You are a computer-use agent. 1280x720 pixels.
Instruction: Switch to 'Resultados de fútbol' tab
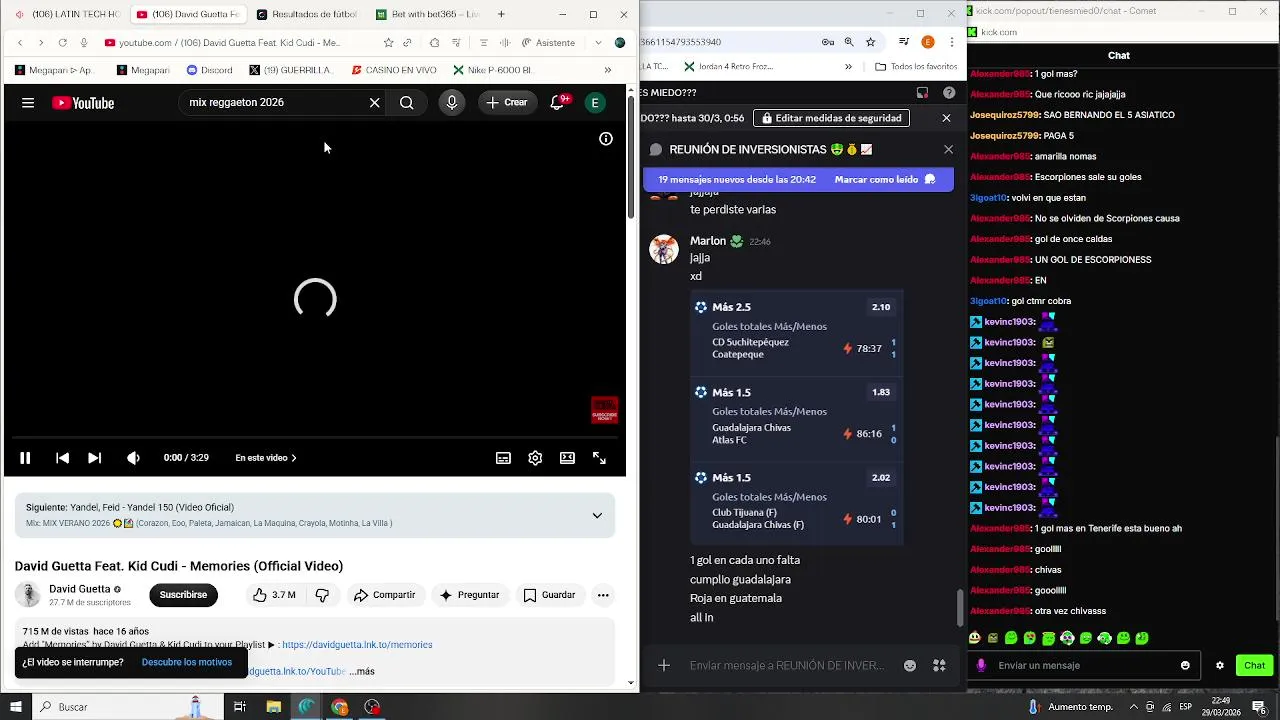308,14
